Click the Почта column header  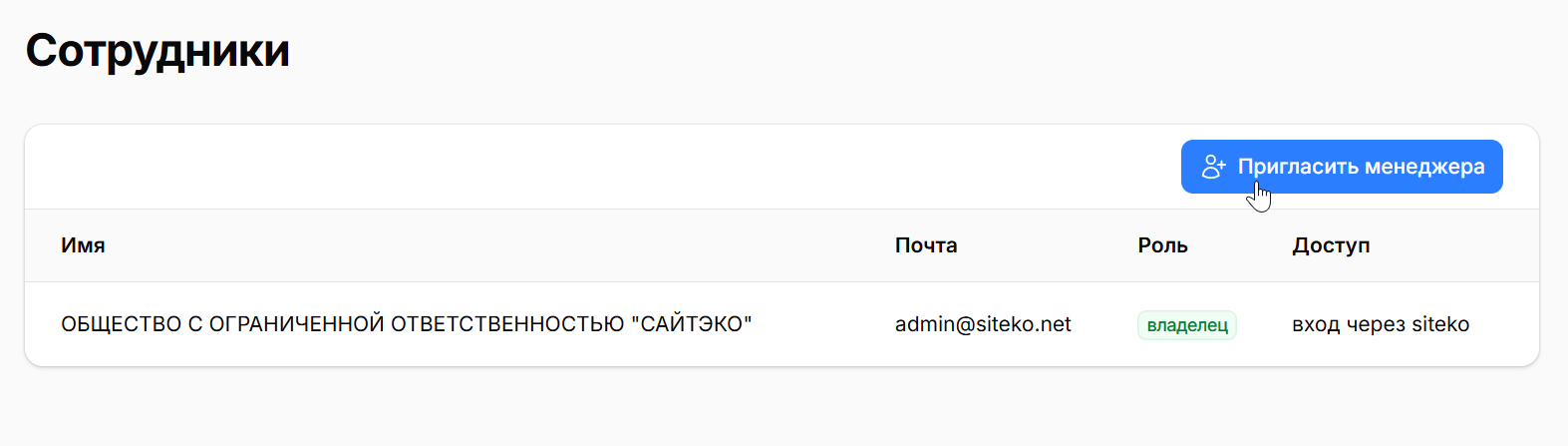pyautogui.click(x=926, y=245)
